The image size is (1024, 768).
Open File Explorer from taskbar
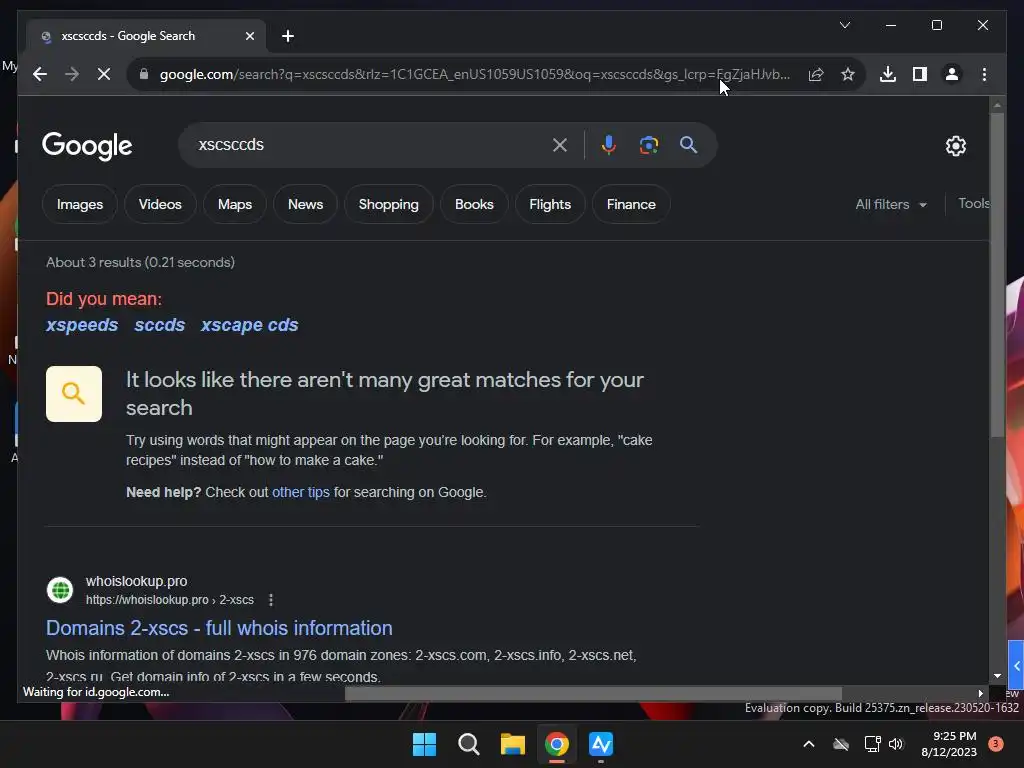513,744
